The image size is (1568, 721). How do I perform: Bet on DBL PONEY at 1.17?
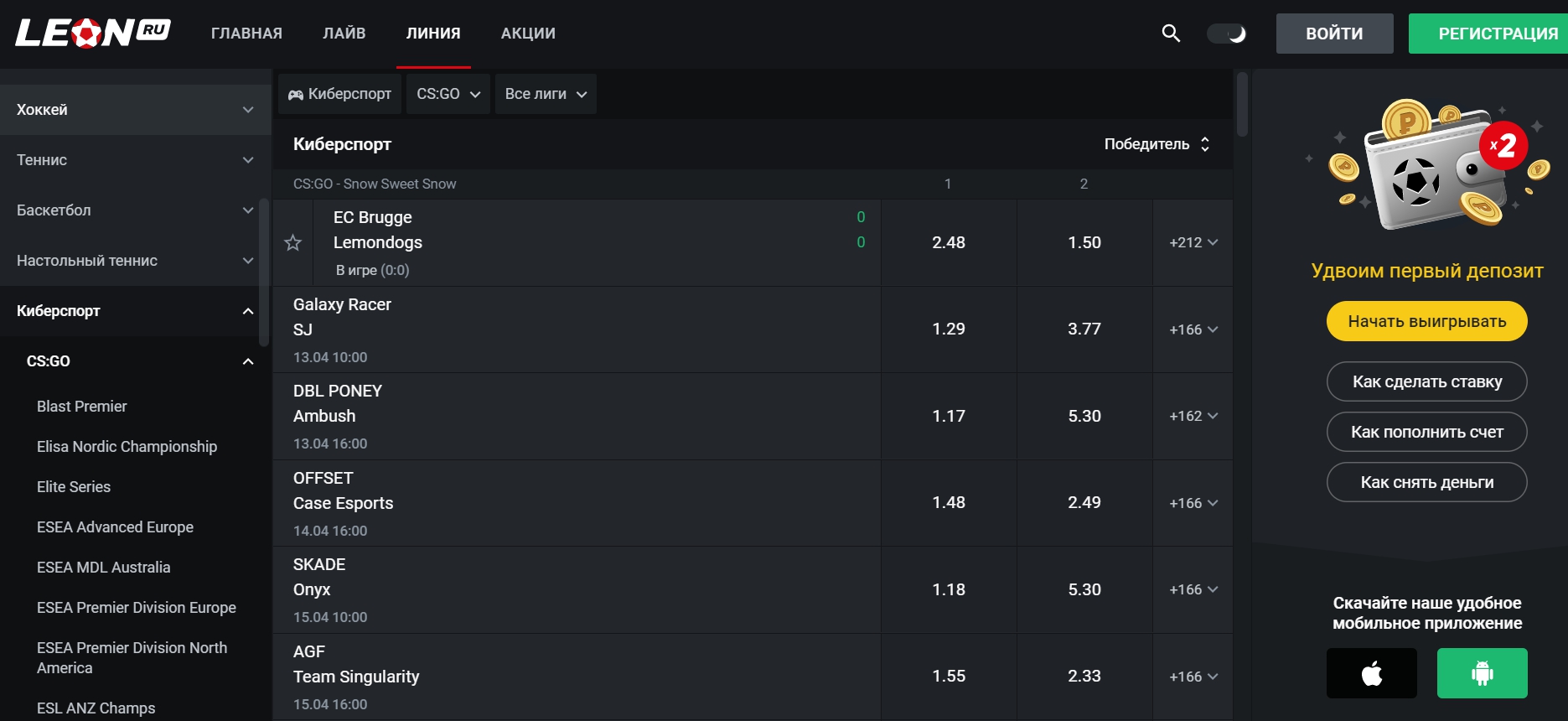pos(949,417)
